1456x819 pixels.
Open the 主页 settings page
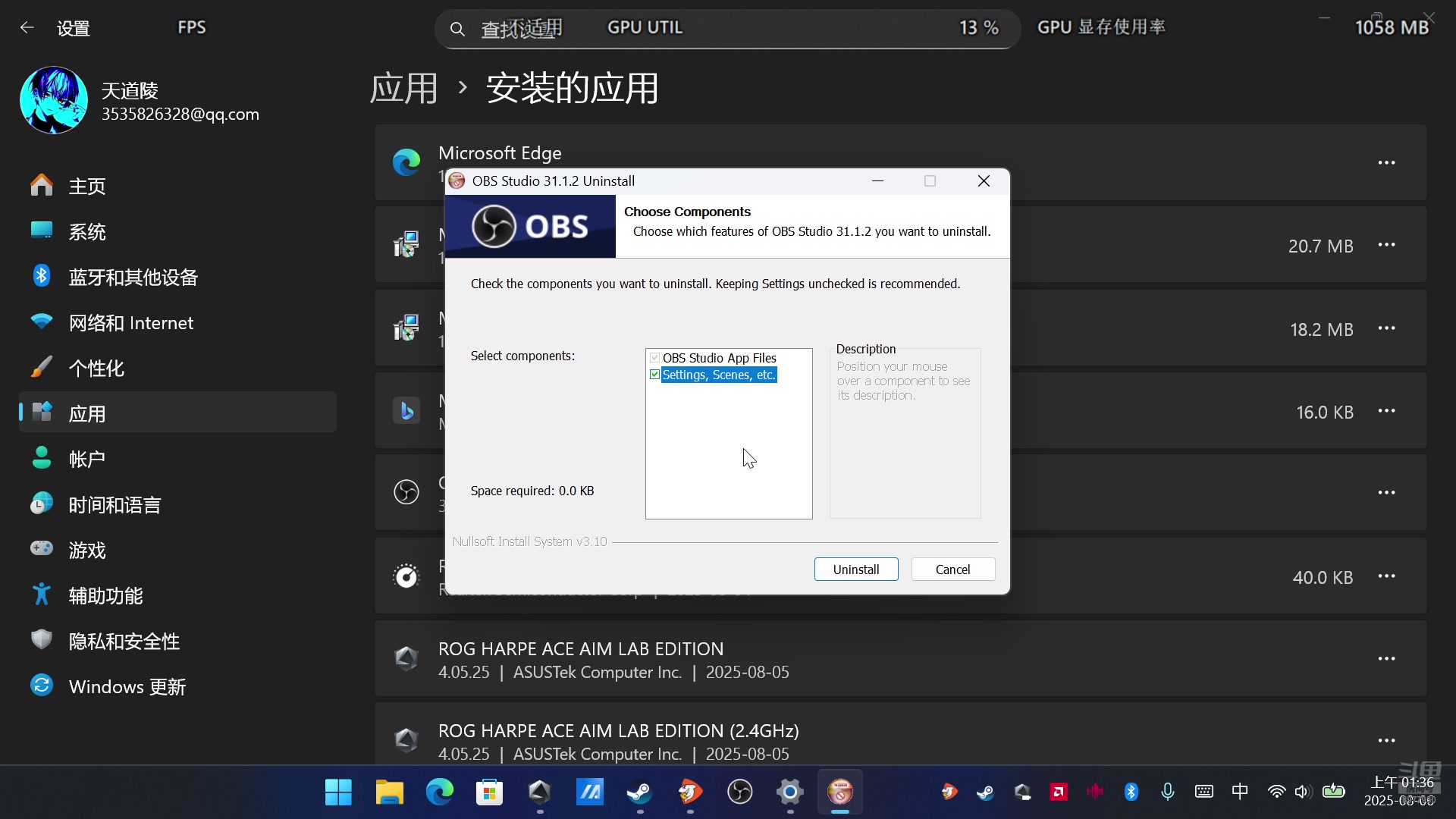[x=177, y=186]
